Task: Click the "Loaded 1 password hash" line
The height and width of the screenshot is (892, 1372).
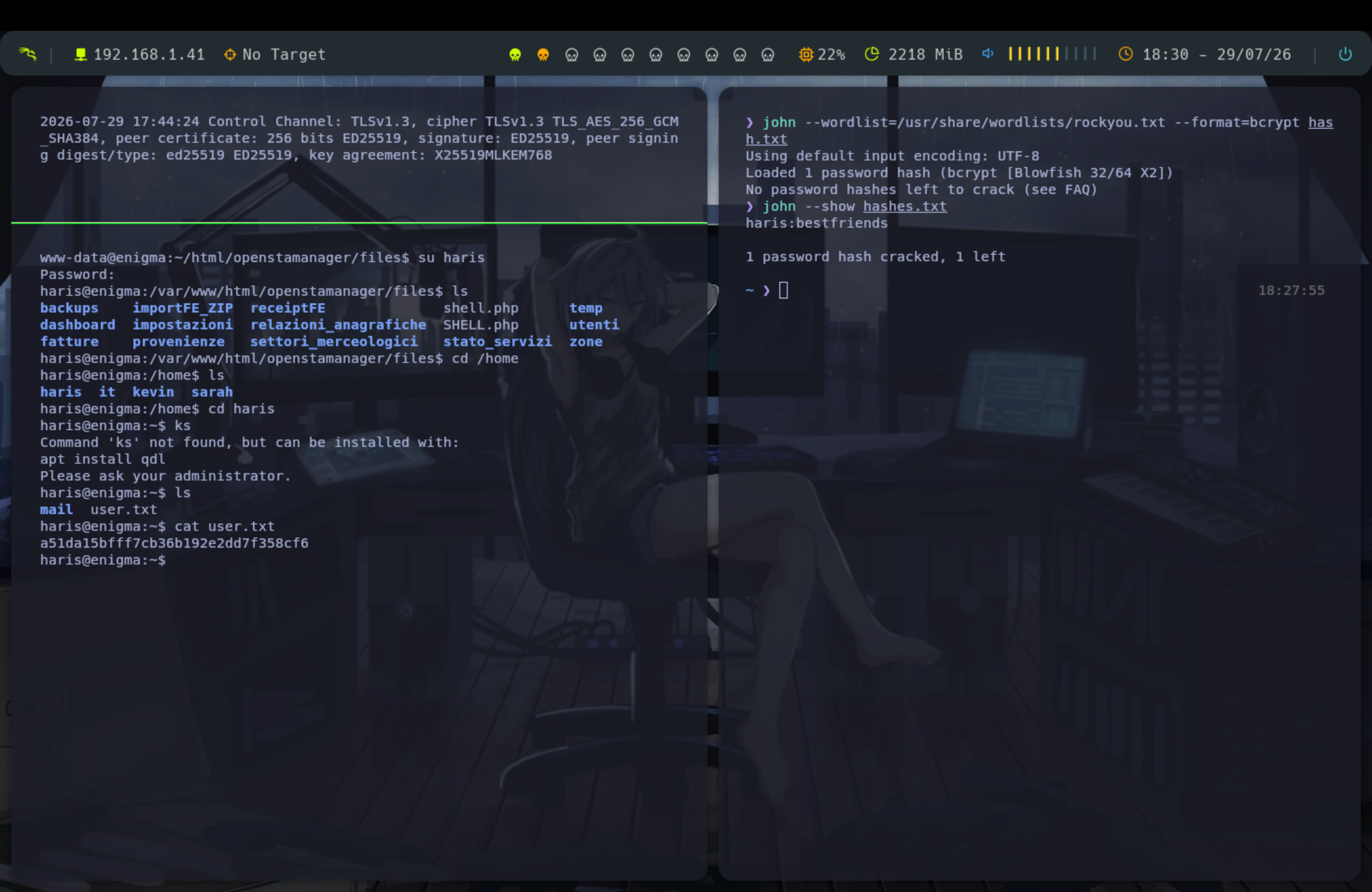Action: click(x=959, y=173)
